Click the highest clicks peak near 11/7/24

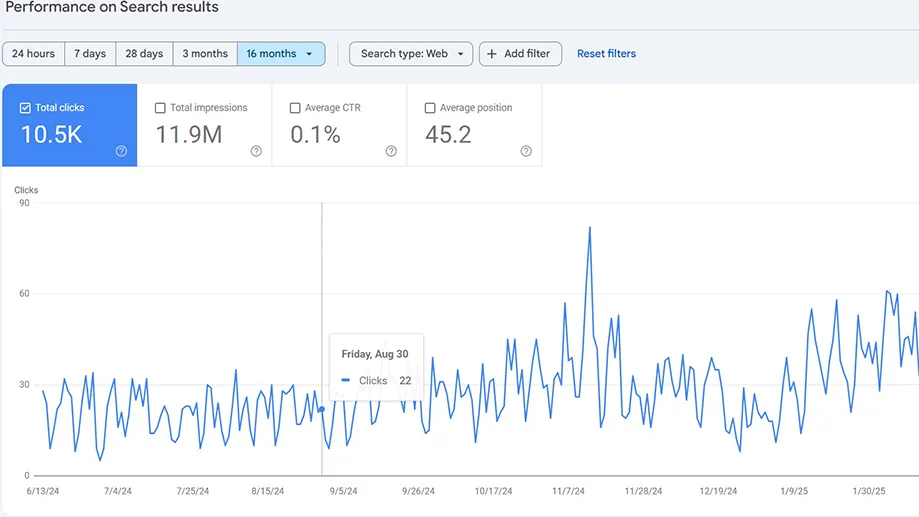pos(590,228)
